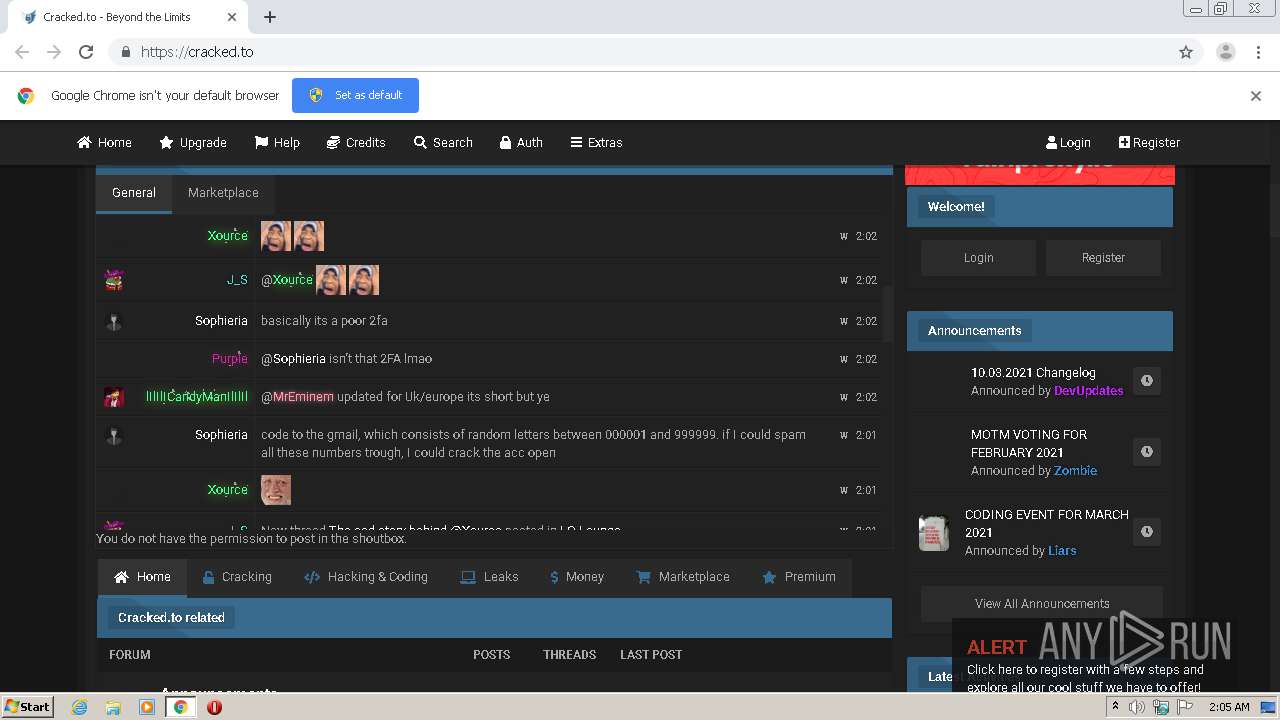
Task: Open the Upgrade navigation item
Action: [x=193, y=142]
